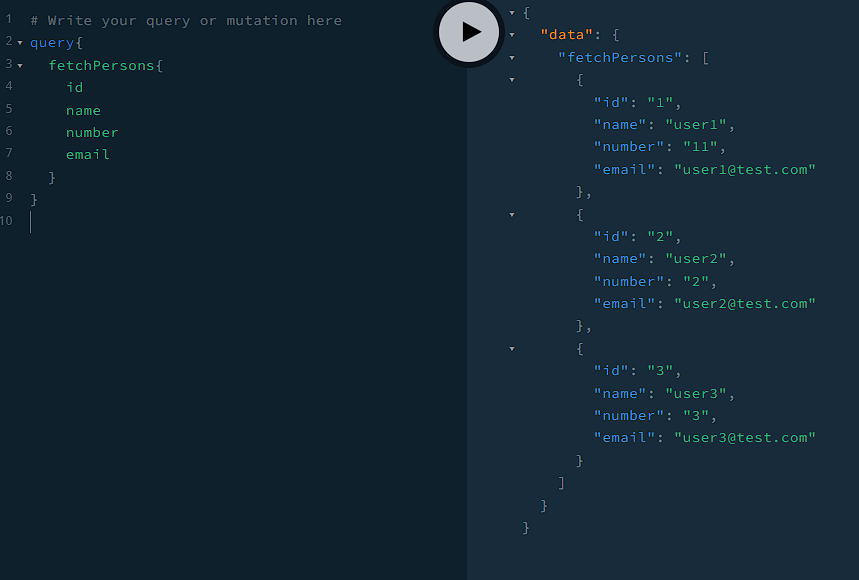Toggle folding of the fetchPersons block

click(19, 64)
